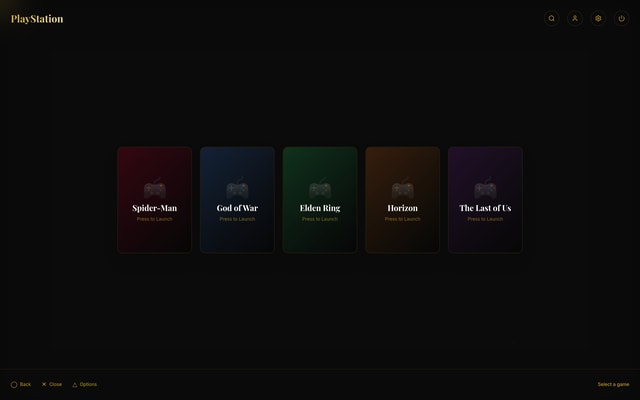Launch The Last of Us game card
The width and height of the screenshot is (640, 400).
(x=485, y=200)
